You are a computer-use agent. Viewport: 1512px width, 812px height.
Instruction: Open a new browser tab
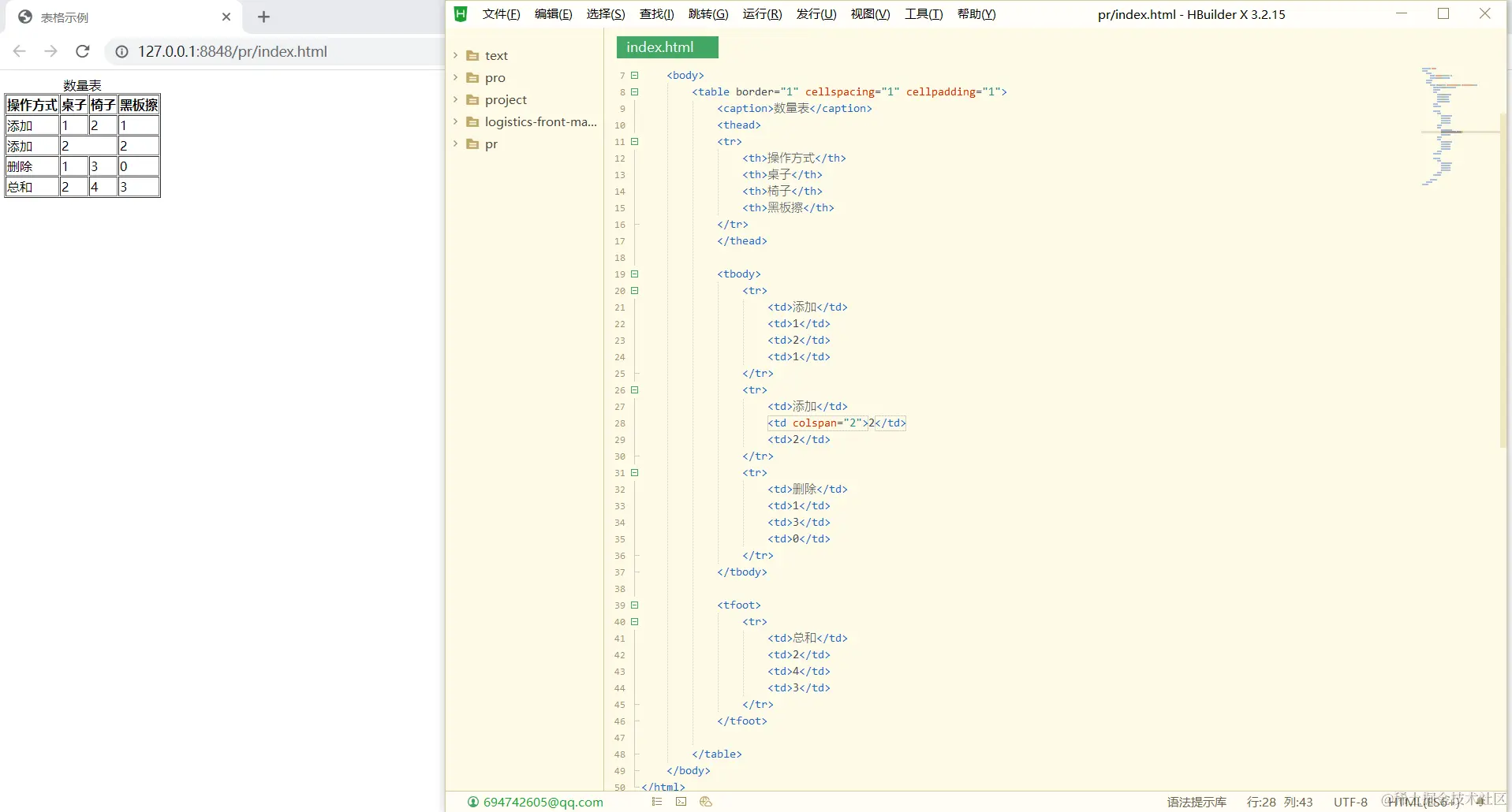coord(263,17)
